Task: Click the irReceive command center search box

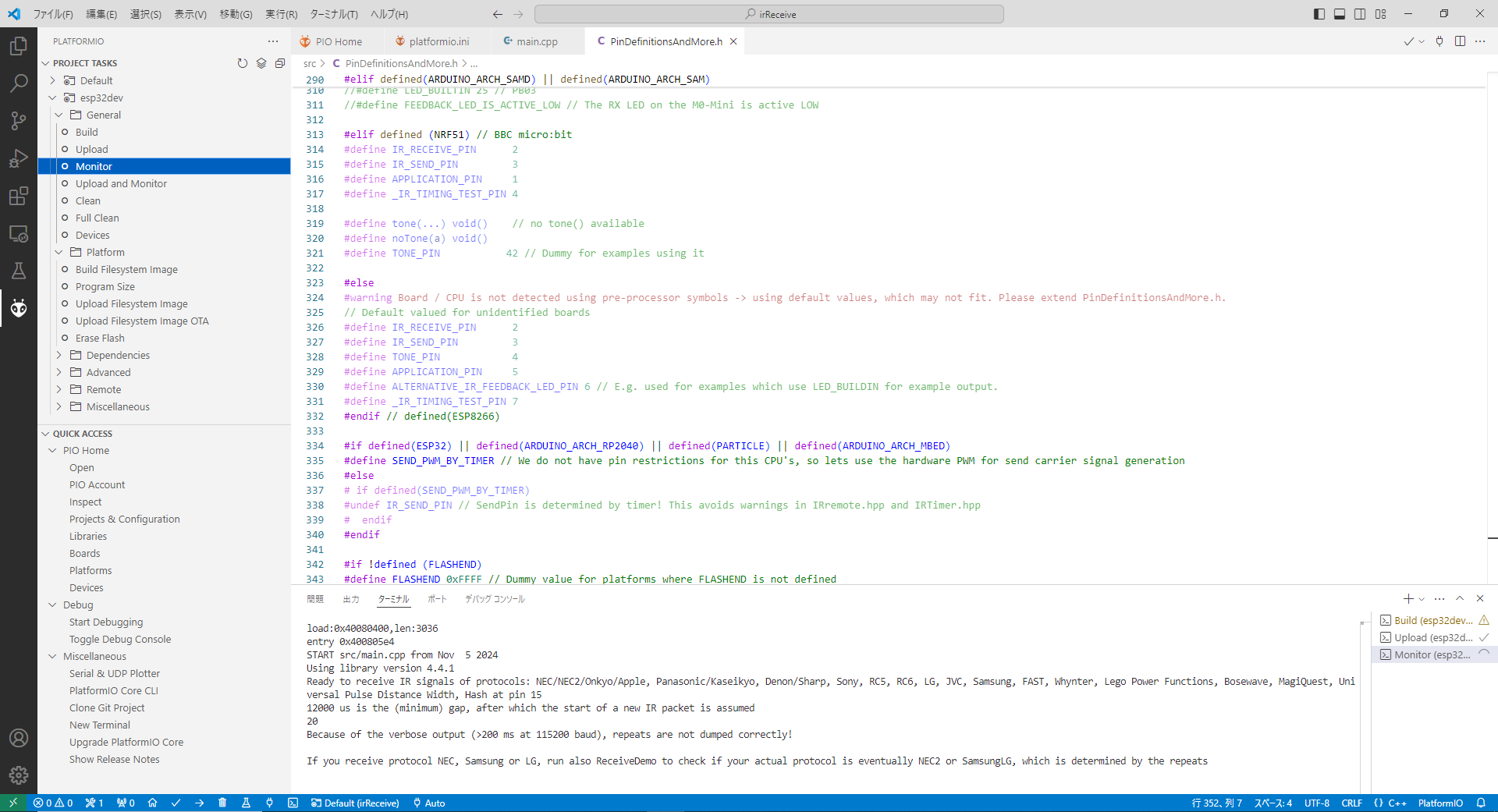Action: tap(769, 14)
